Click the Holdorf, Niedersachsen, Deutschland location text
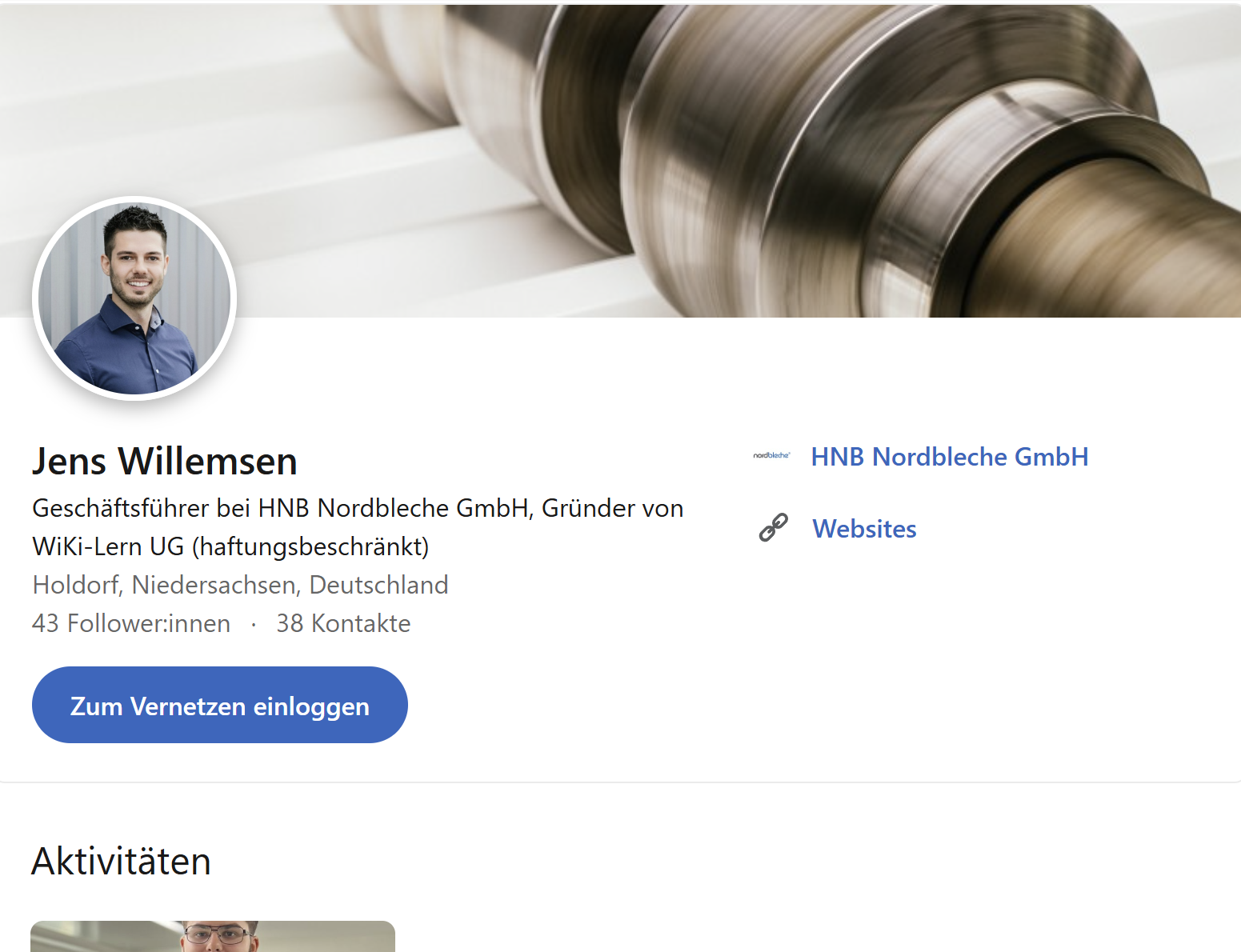 click(240, 585)
